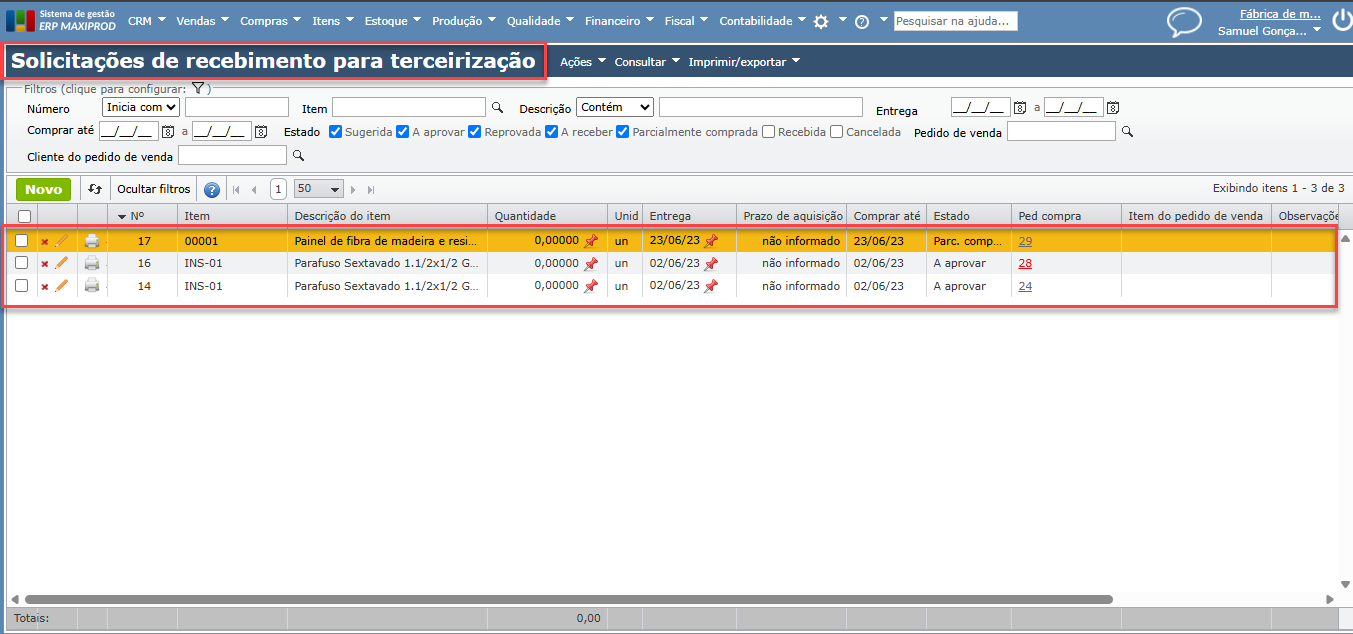
Task: Go to the next page arrow
Action: pyautogui.click(x=353, y=189)
